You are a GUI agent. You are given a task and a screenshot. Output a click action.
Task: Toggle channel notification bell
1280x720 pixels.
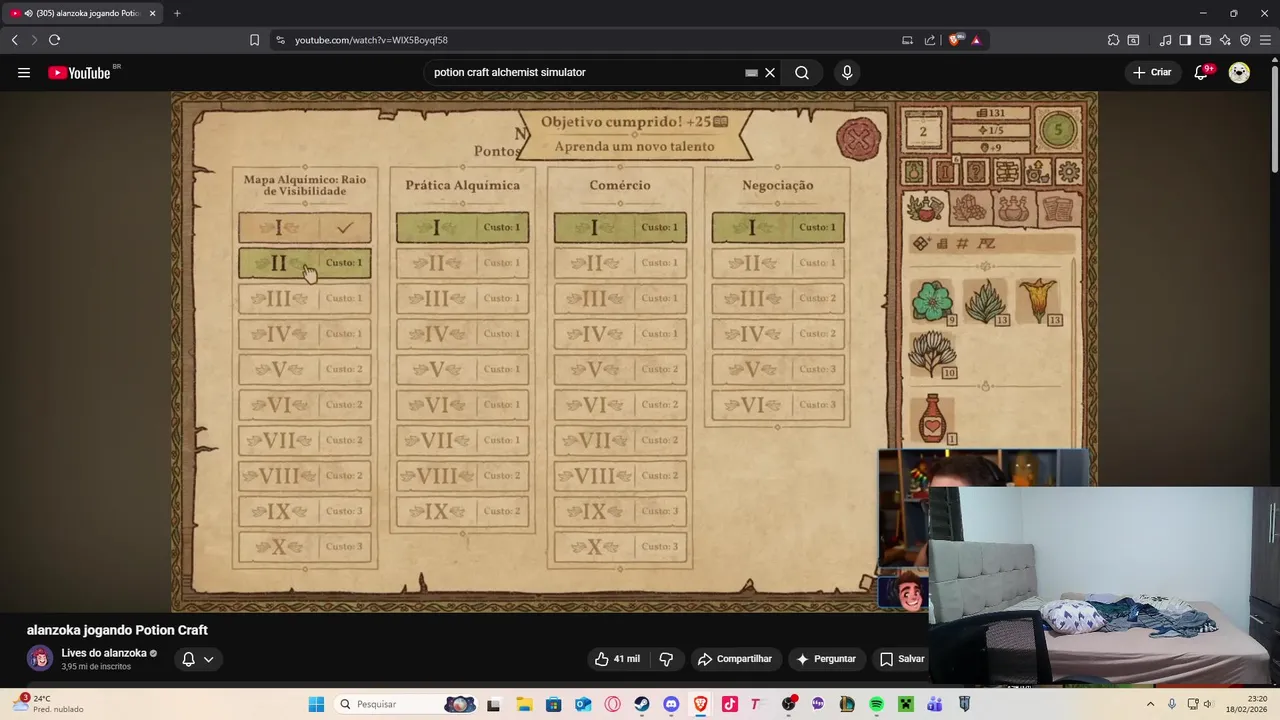188,659
